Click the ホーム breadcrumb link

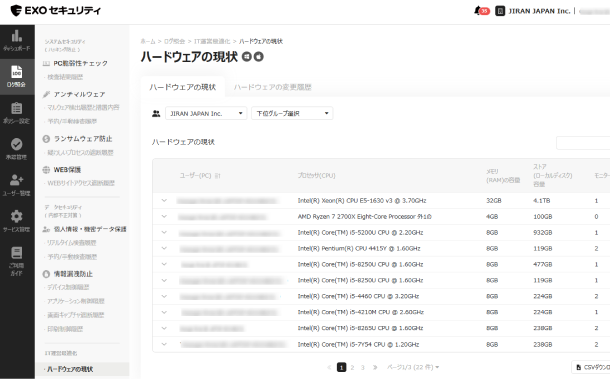tap(148, 41)
